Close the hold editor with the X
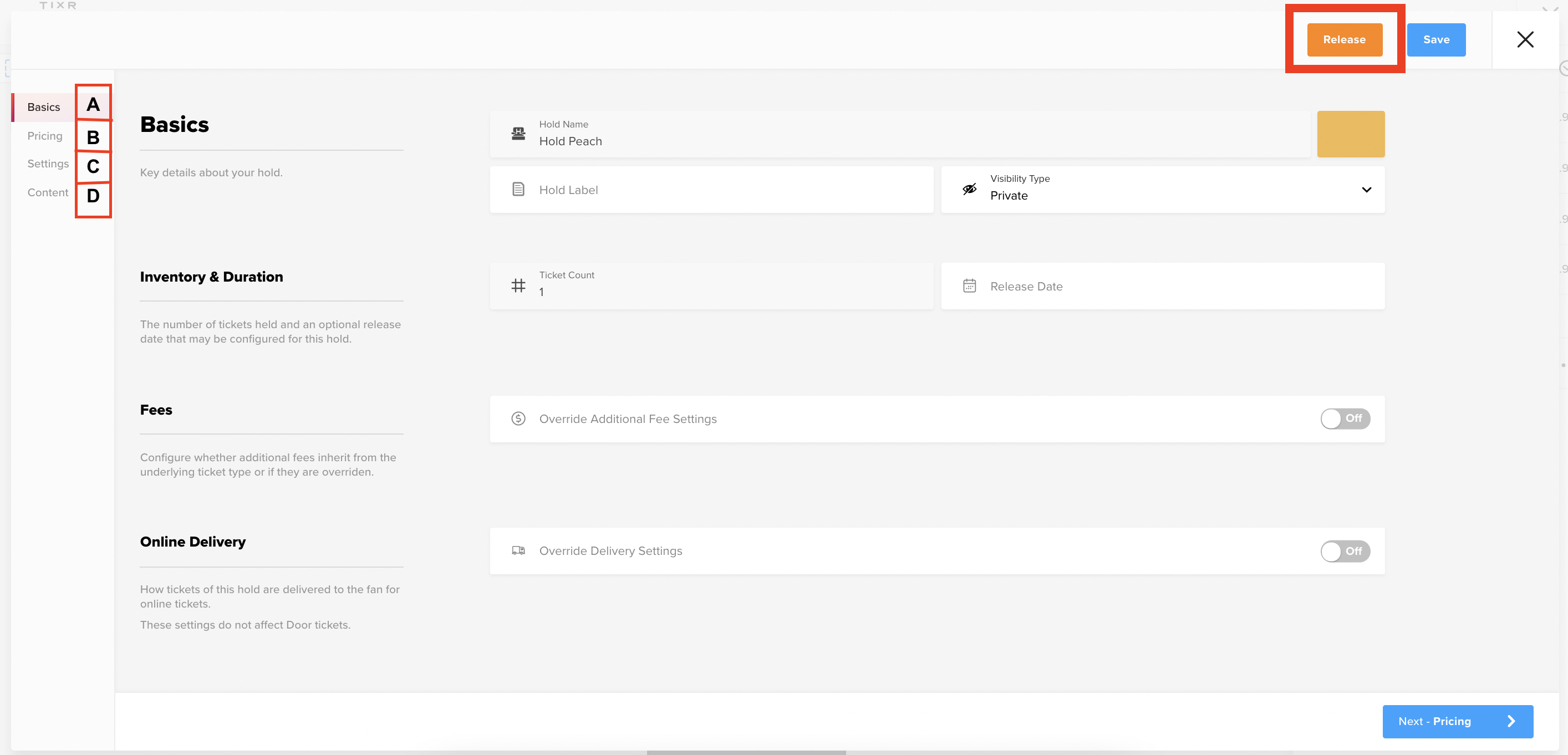This screenshot has width=1568, height=755. point(1525,39)
